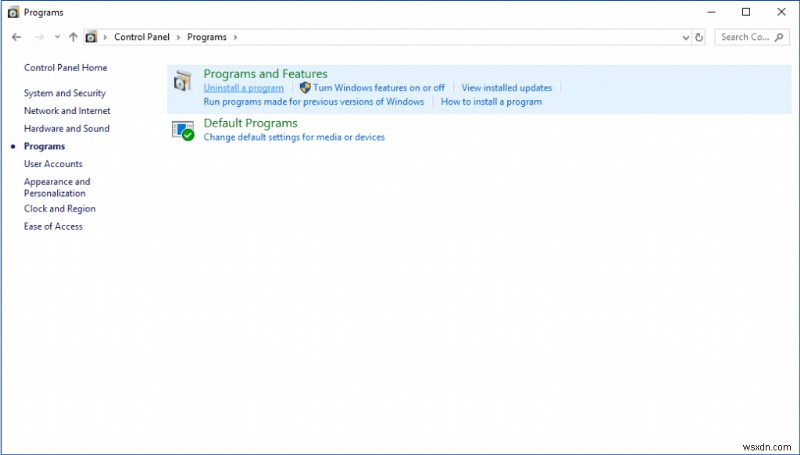This screenshot has height=455, width=800.
Task: Open Network and Internet category
Action: pyautogui.click(x=67, y=111)
